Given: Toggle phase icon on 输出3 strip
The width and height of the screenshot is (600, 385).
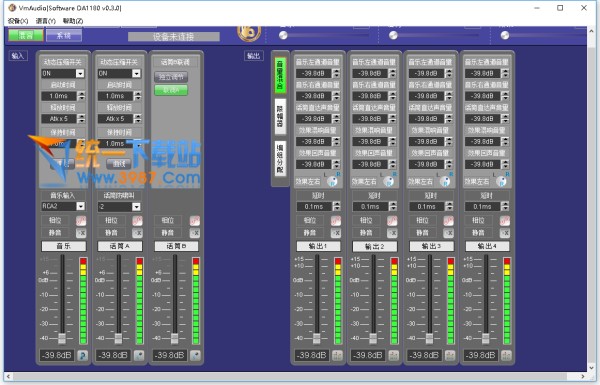Looking at the screenshot, I should (448, 220).
